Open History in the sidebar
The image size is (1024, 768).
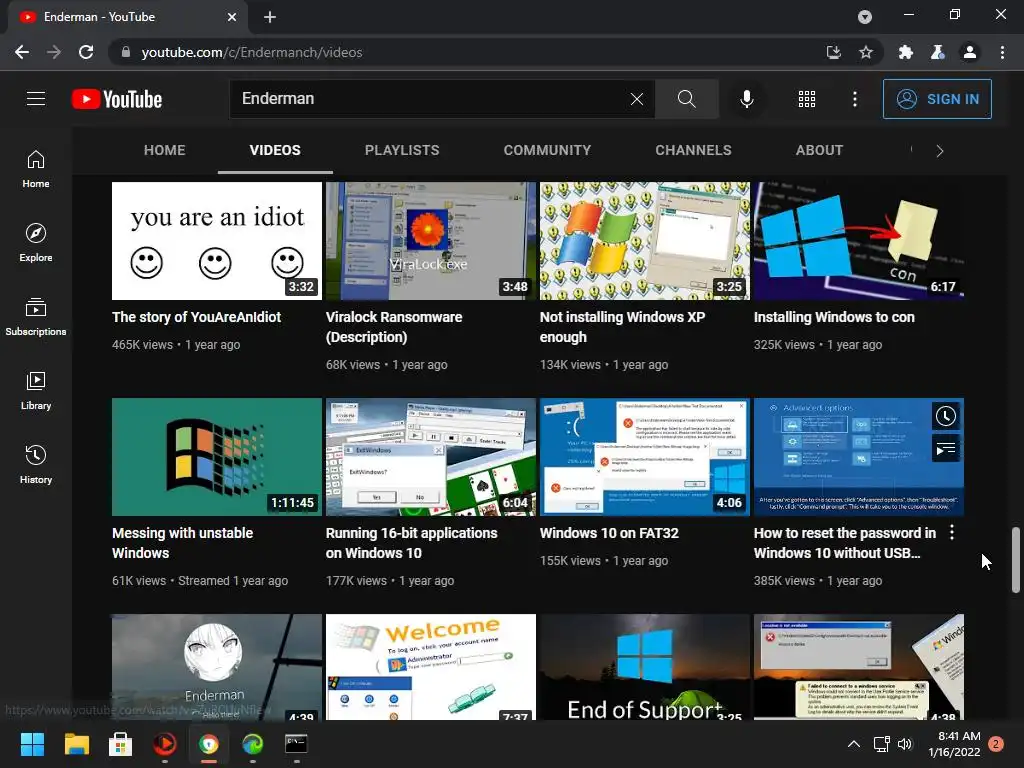tap(36, 464)
